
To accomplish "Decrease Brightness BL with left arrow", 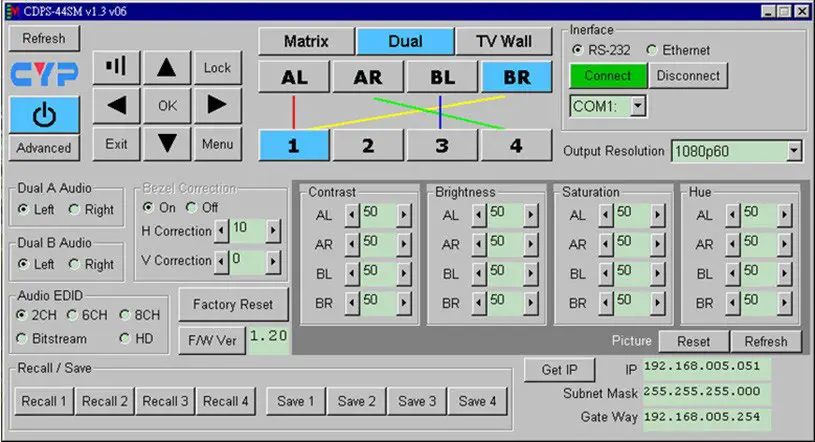I will [479, 274].
